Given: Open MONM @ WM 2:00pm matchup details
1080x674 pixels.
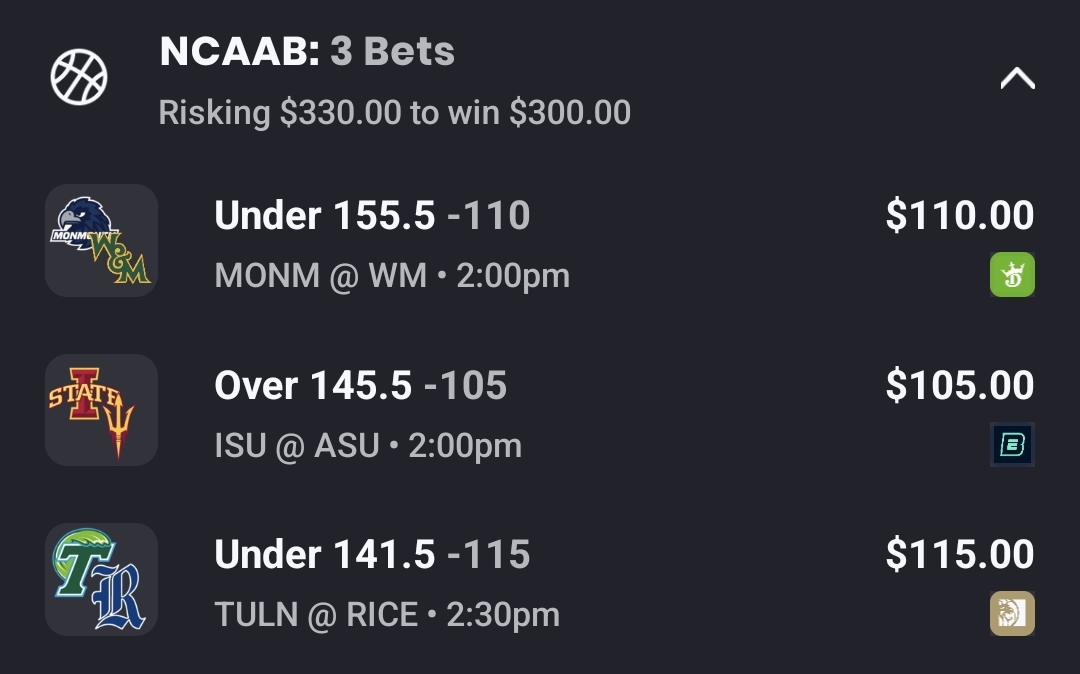Looking at the screenshot, I should (392, 276).
